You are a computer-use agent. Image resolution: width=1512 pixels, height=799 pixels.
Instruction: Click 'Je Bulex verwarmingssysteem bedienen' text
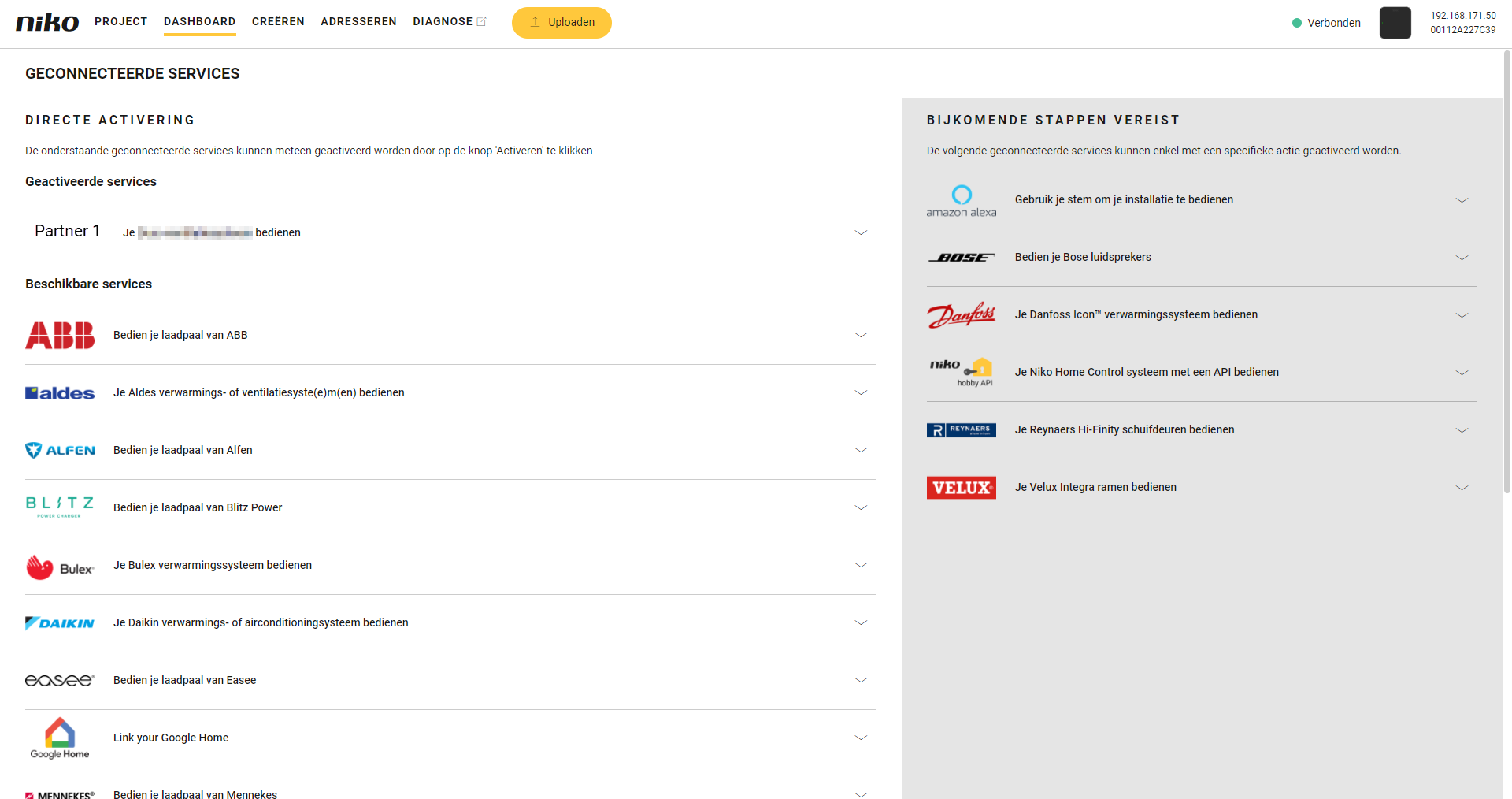pos(213,565)
